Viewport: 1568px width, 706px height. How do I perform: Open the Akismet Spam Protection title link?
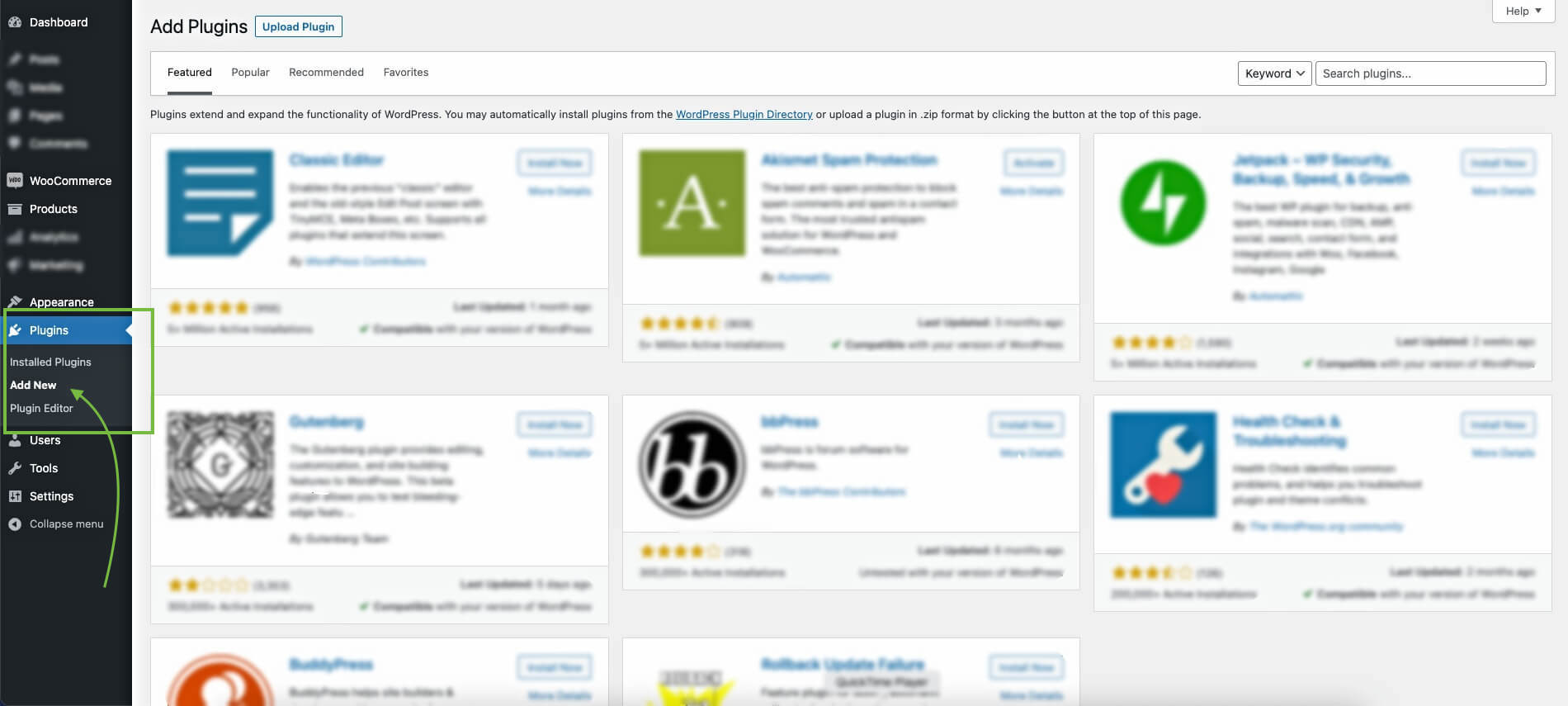(849, 160)
